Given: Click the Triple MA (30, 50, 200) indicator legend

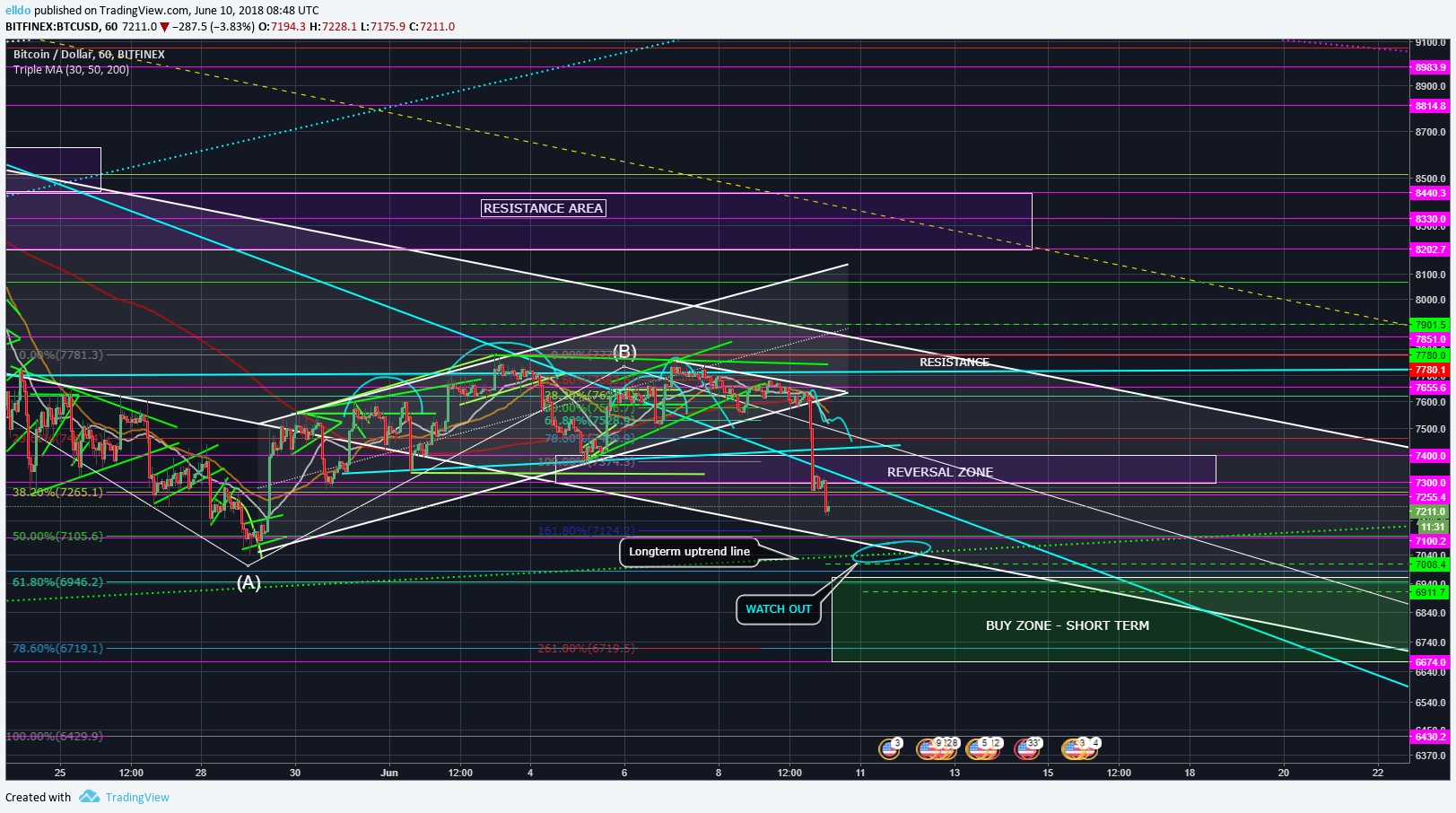Looking at the screenshot, I should point(71,69).
